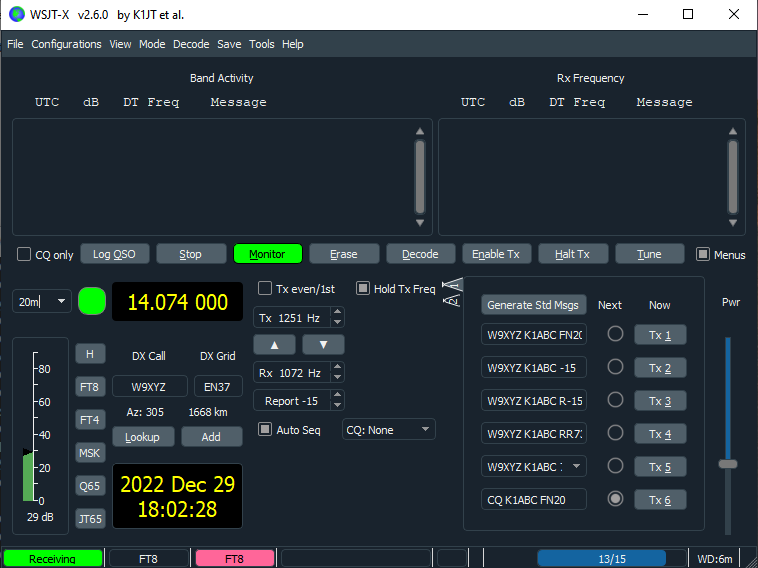Click the Lookup button
Image resolution: width=758 pixels, height=568 pixels.
143,437
